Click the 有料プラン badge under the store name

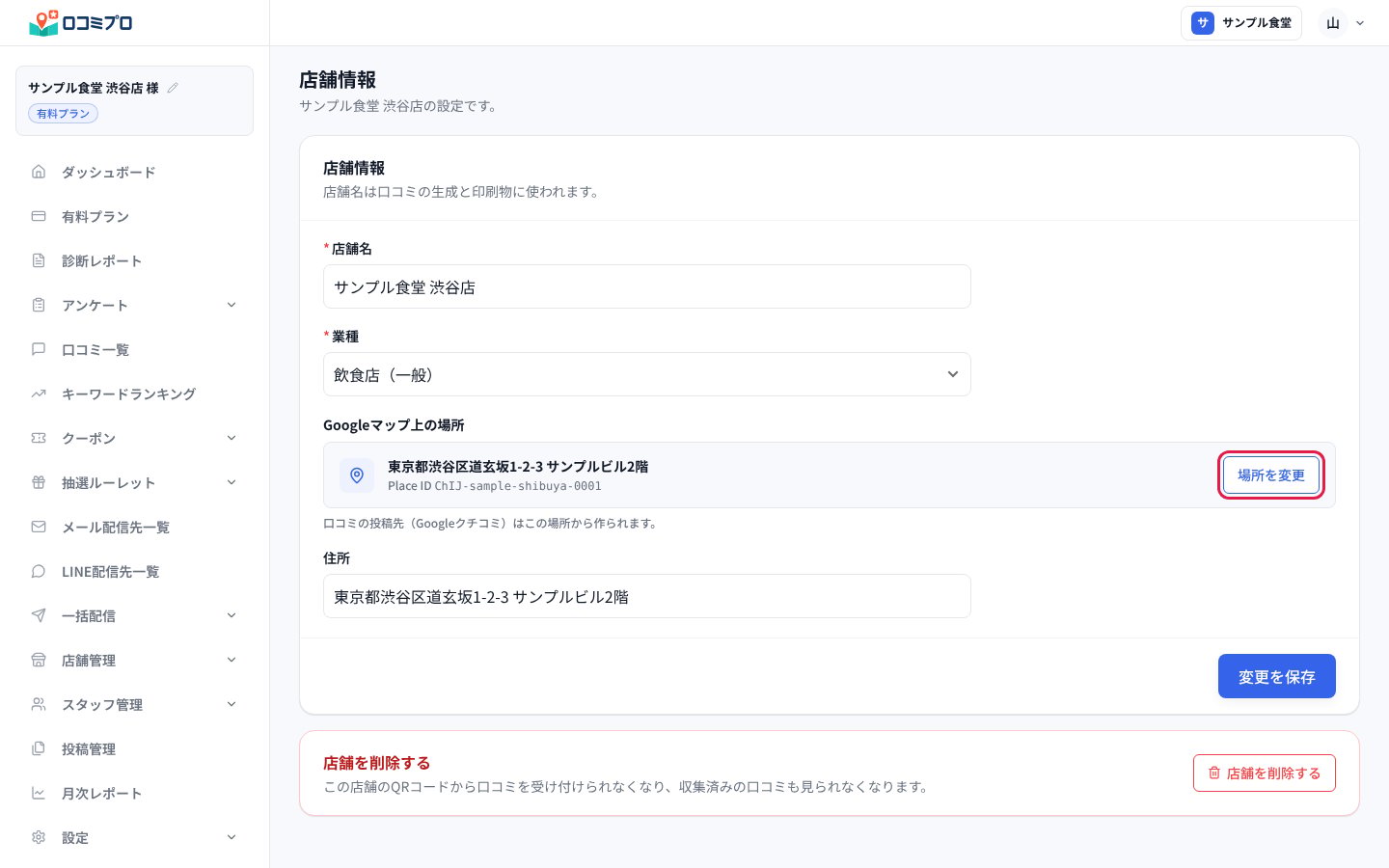63,114
